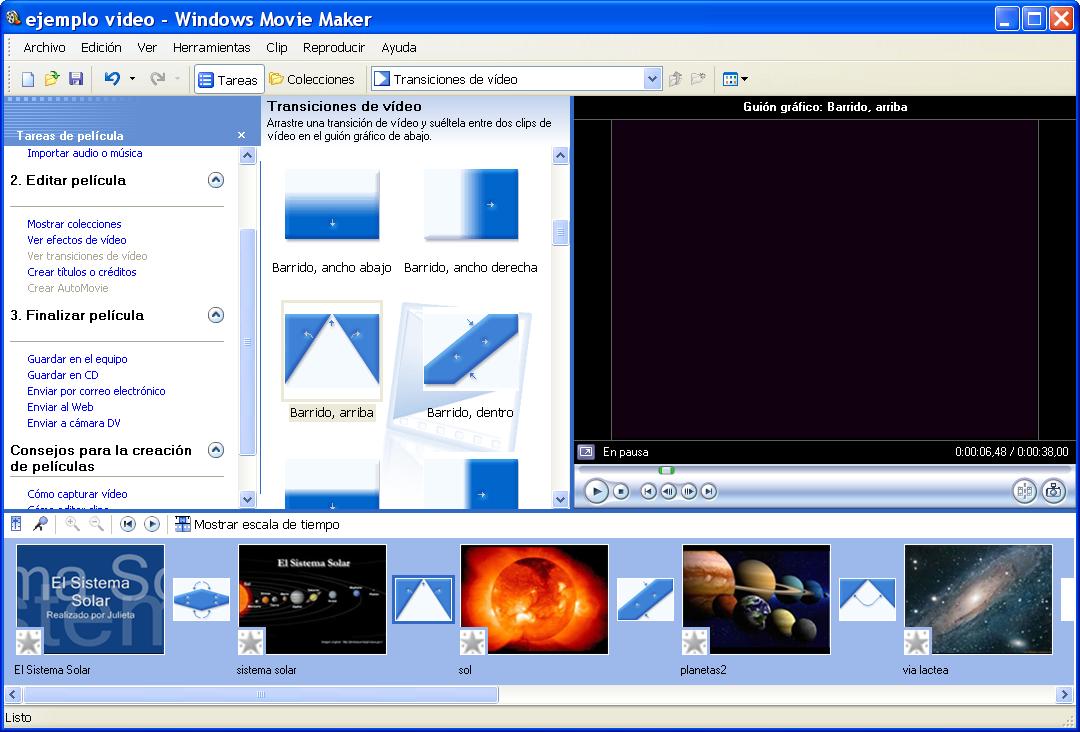Image resolution: width=1080 pixels, height=732 pixels.
Task: Click the Cómo capturar vídeo link
Action: click(x=77, y=494)
